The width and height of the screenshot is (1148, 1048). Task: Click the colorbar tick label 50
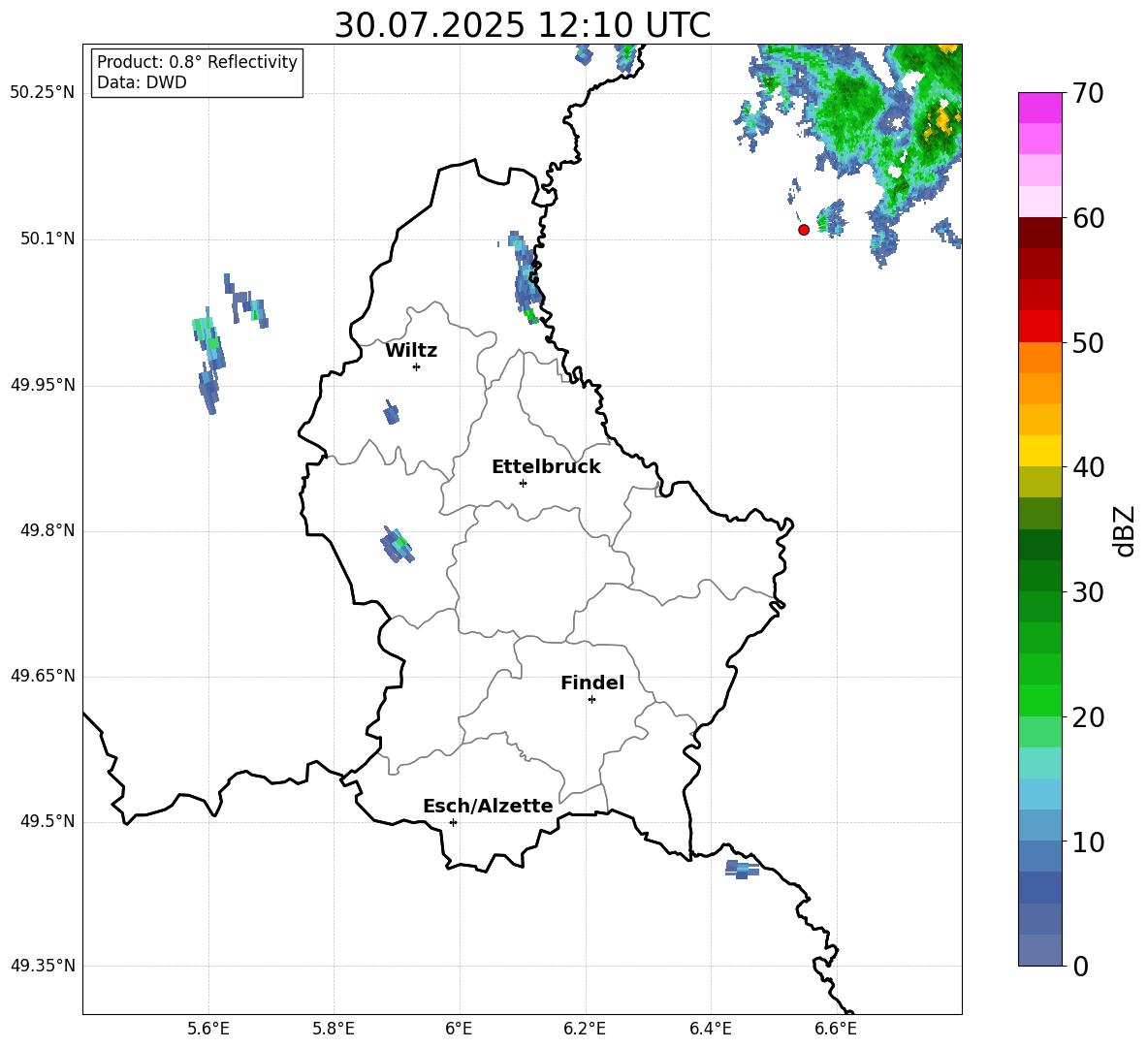pyautogui.click(x=1088, y=343)
